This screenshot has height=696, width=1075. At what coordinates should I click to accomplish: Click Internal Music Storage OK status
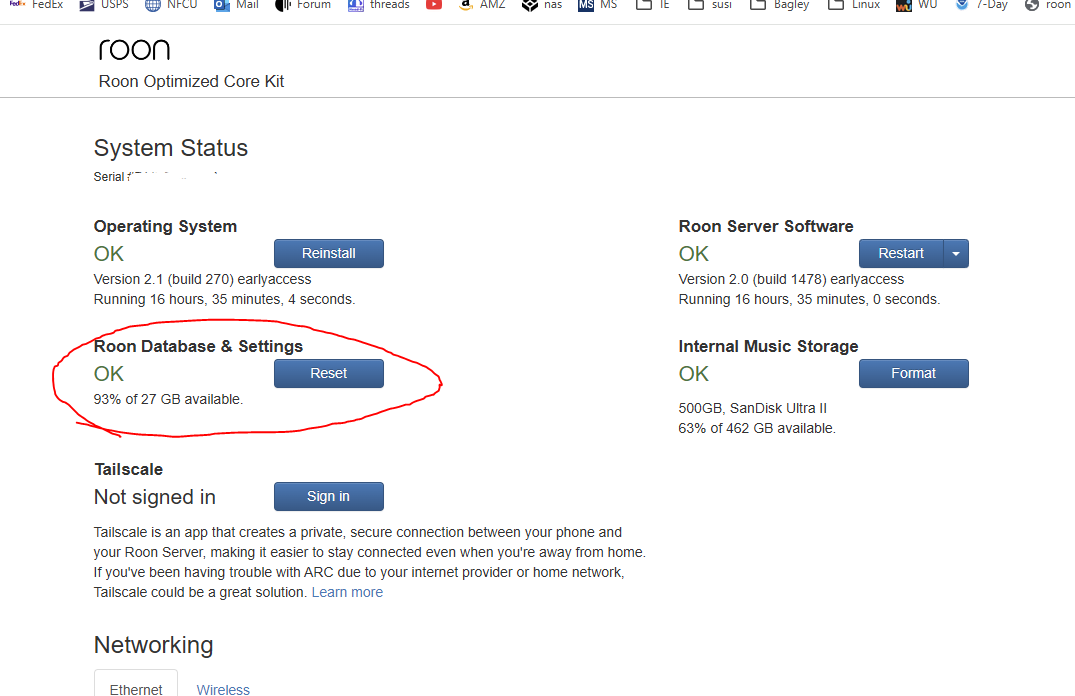[693, 374]
